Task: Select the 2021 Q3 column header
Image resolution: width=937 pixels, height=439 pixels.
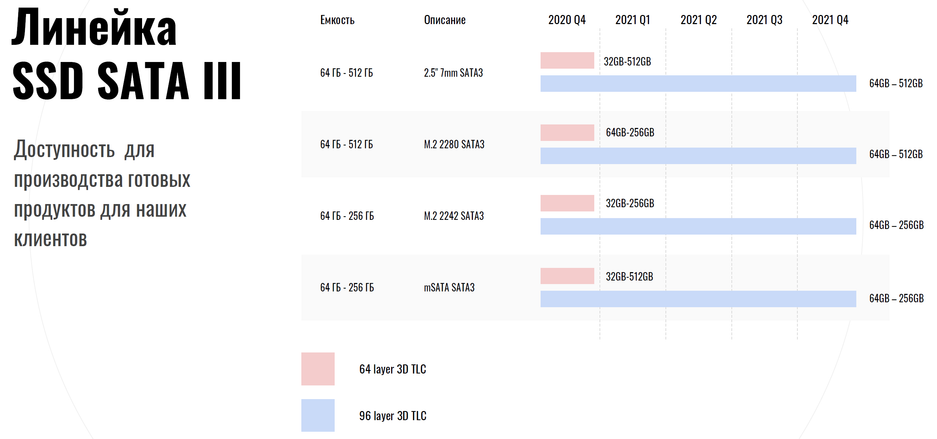Action: coord(764,20)
